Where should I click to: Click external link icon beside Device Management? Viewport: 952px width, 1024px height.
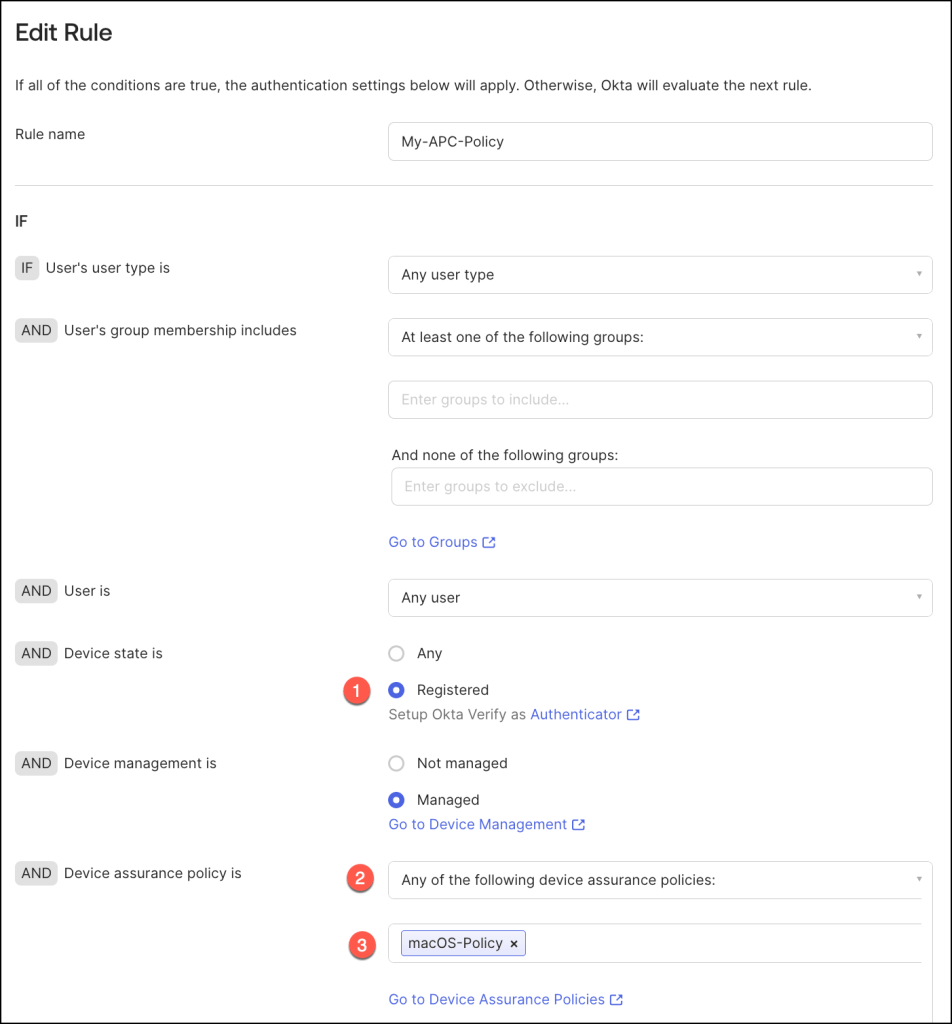click(578, 825)
